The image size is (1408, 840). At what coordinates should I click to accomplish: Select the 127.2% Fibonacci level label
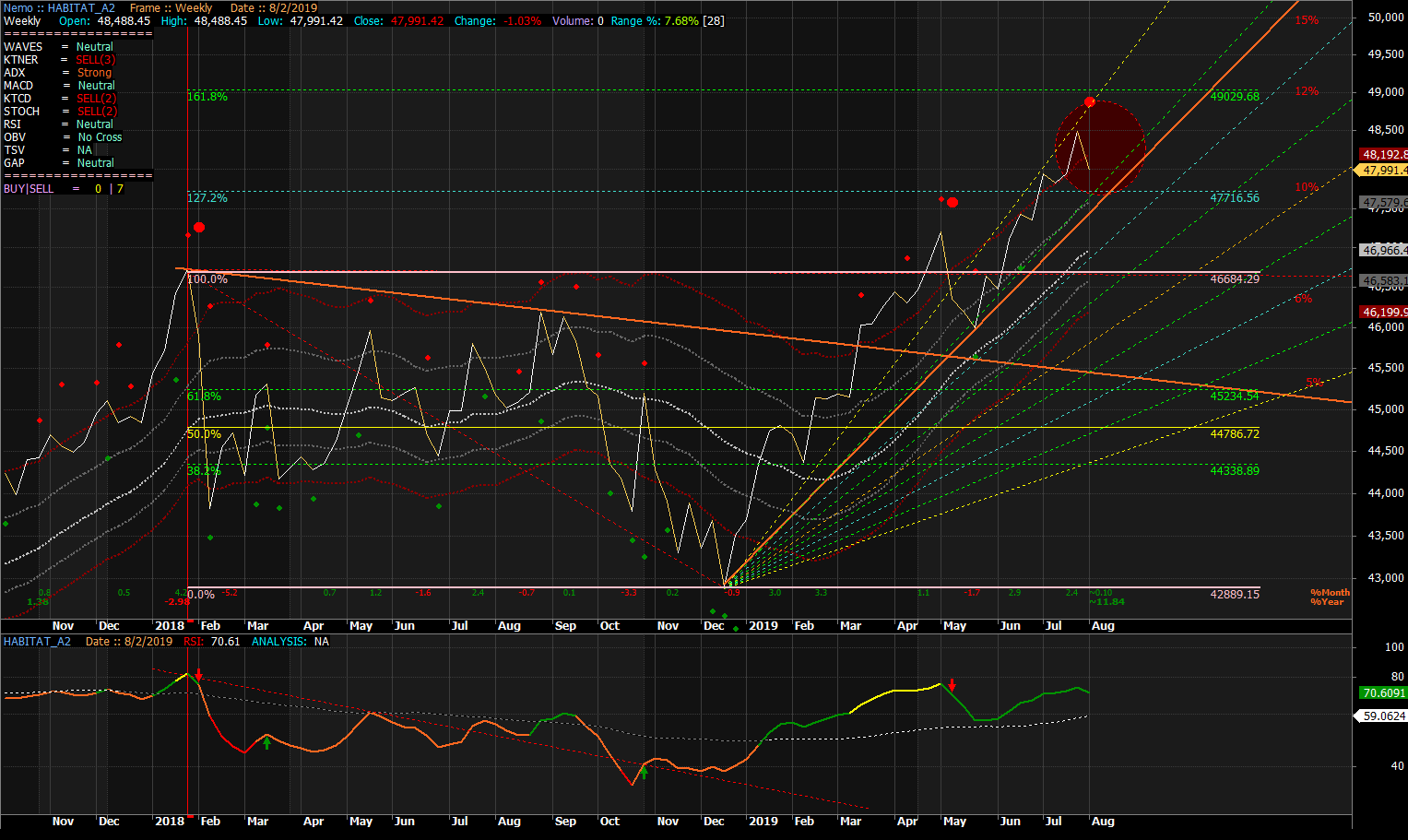[x=207, y=197]
